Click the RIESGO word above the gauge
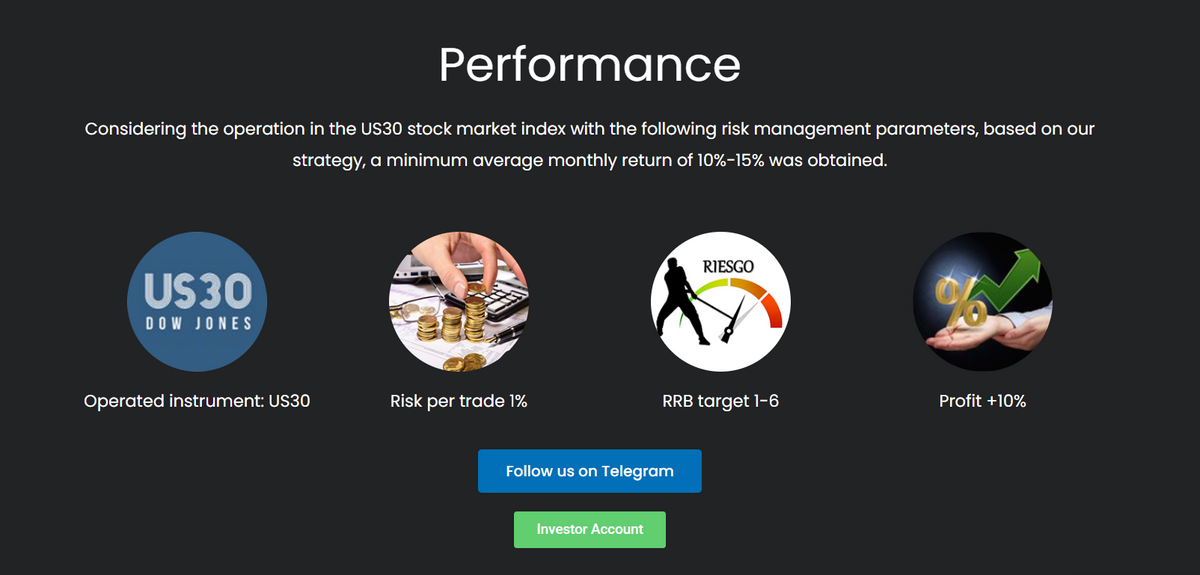1200x575 pixels. coord(729,267)
